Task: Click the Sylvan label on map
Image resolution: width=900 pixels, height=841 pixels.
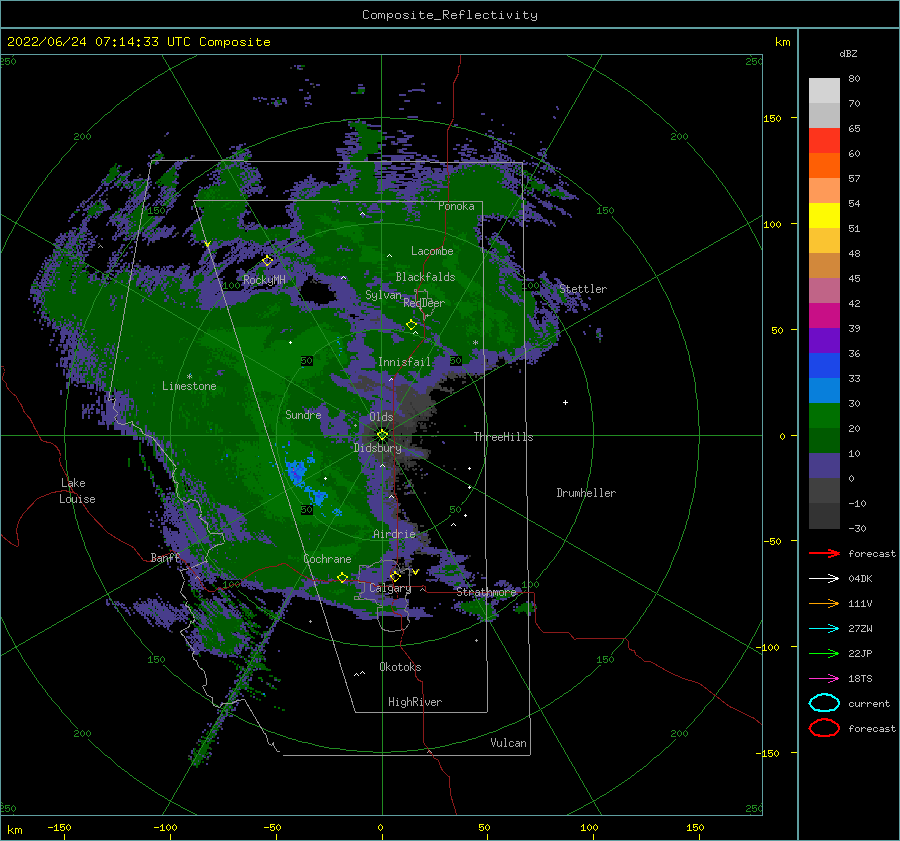Action: pyautogui.click(x=383, y=295)
